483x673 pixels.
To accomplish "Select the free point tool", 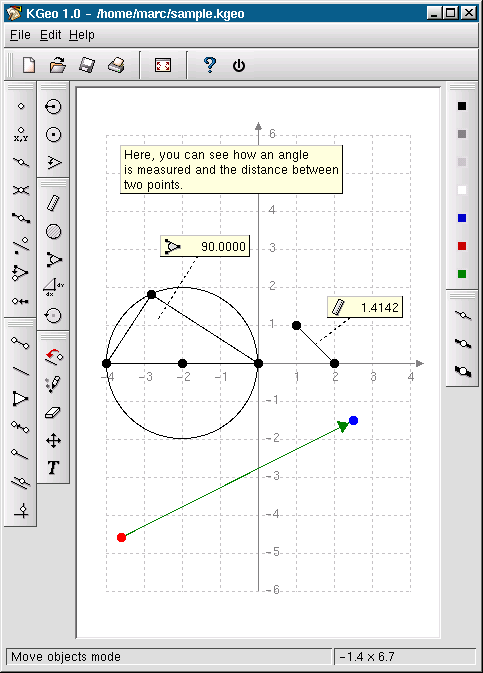I will 21,106.
